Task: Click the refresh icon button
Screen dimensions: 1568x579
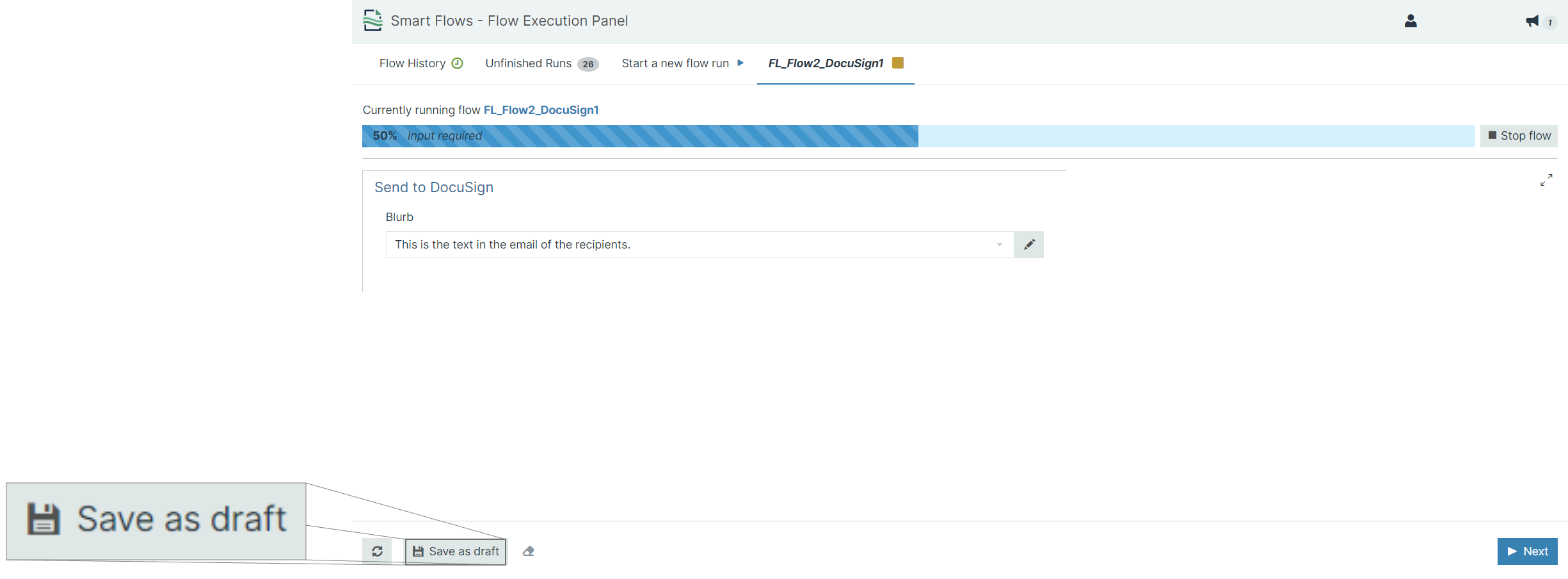Action: pos(377,551)
